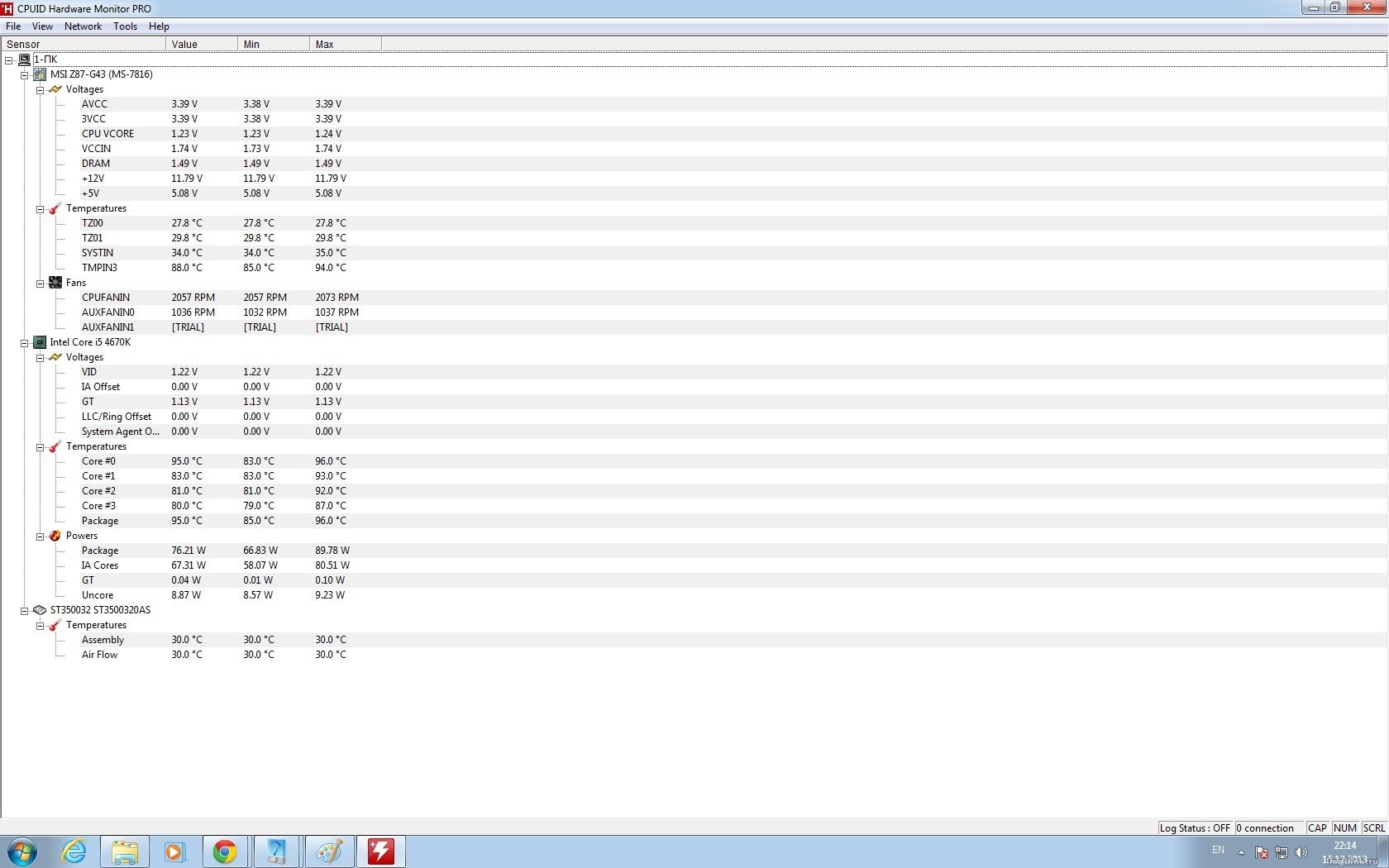Image resolution: width=1389 pixels, height=868 pixels.
Task: Click the ST3500320AS hard drive icon
Action: [40, 610]
